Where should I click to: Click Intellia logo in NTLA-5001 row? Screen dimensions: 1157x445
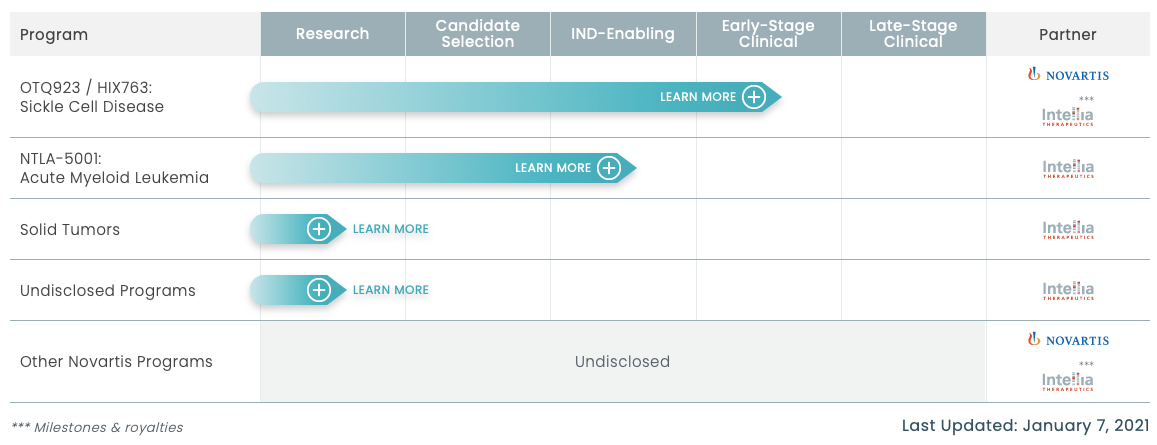pyautogui.click(x=1068, y=168)
